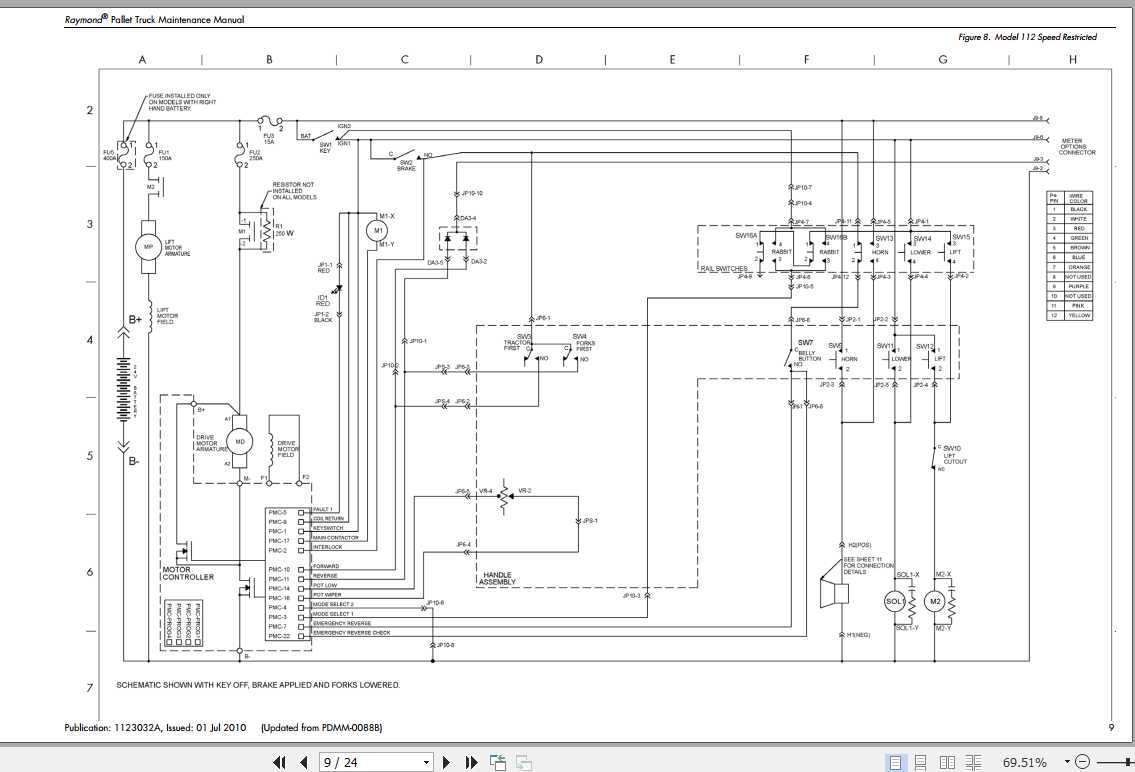
Task: Click the next page arrow
Action: (446, 762)
